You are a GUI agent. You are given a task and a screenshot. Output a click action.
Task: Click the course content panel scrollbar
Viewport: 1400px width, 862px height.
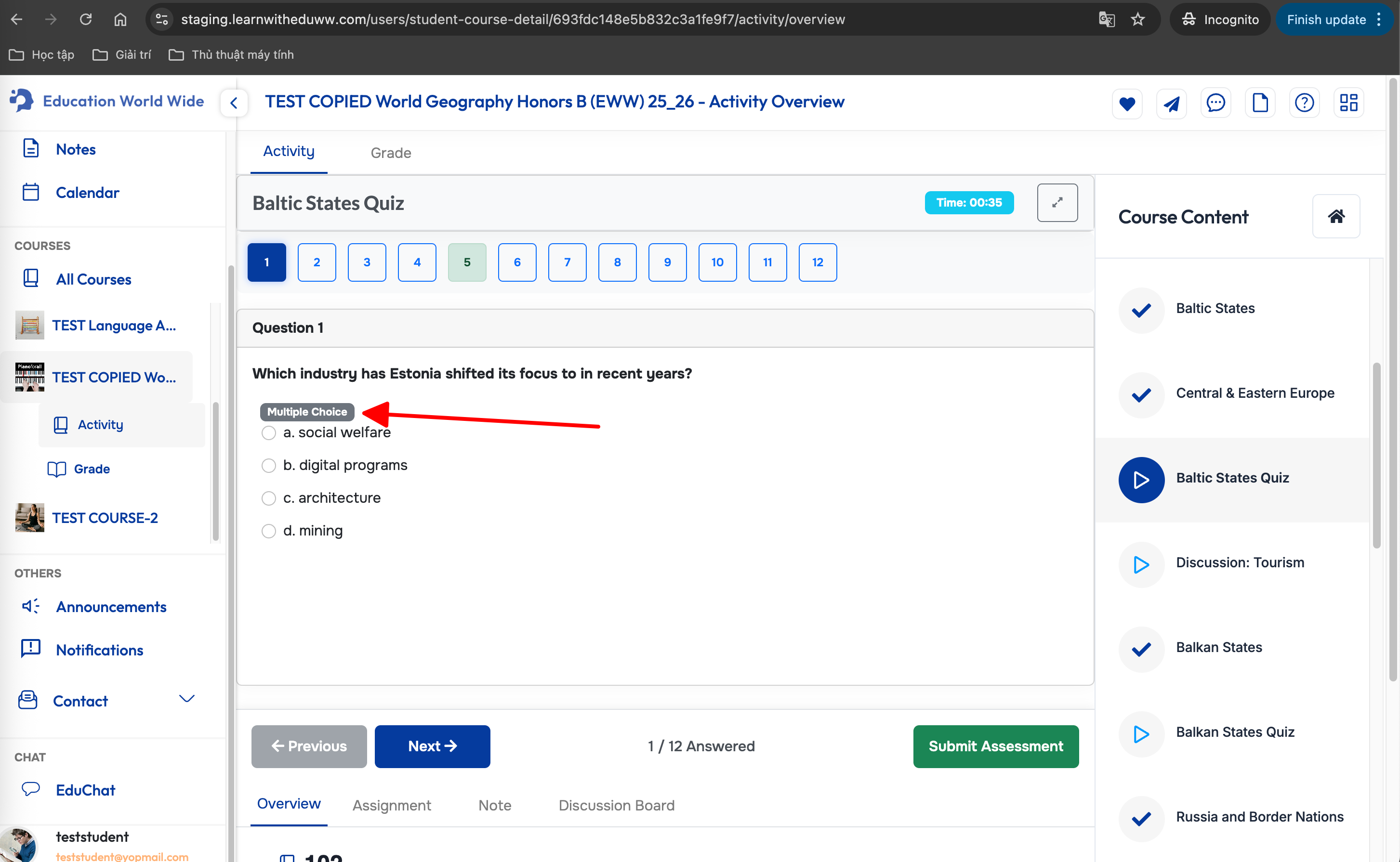coord(1376,456)
